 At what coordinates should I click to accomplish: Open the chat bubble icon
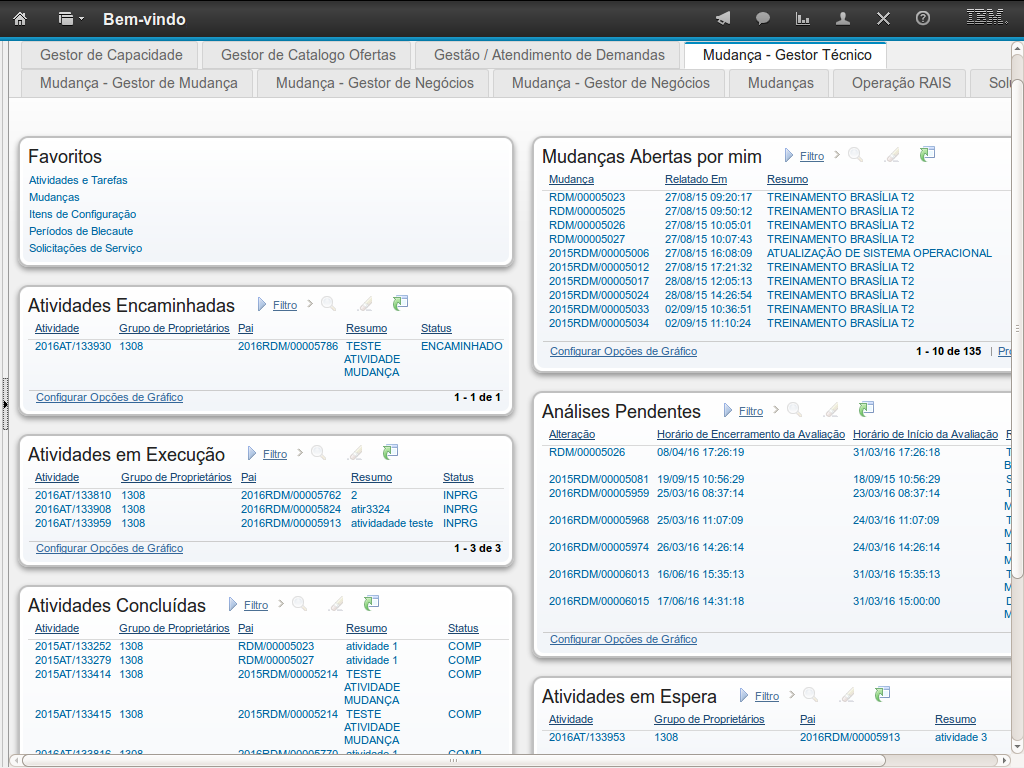pyautogui.click(x=763, y=19)
